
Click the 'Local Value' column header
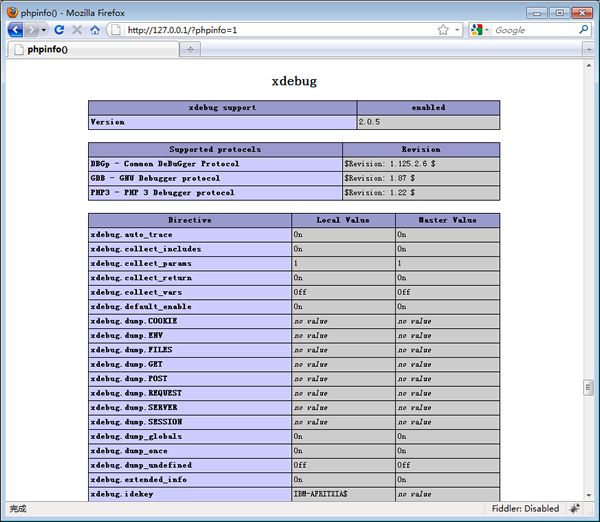[x=343, y=220]
